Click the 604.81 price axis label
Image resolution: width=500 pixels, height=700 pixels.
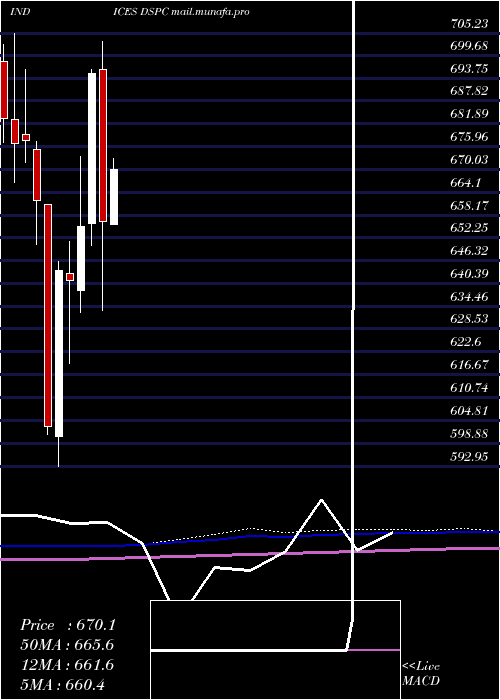click(469, 410)
